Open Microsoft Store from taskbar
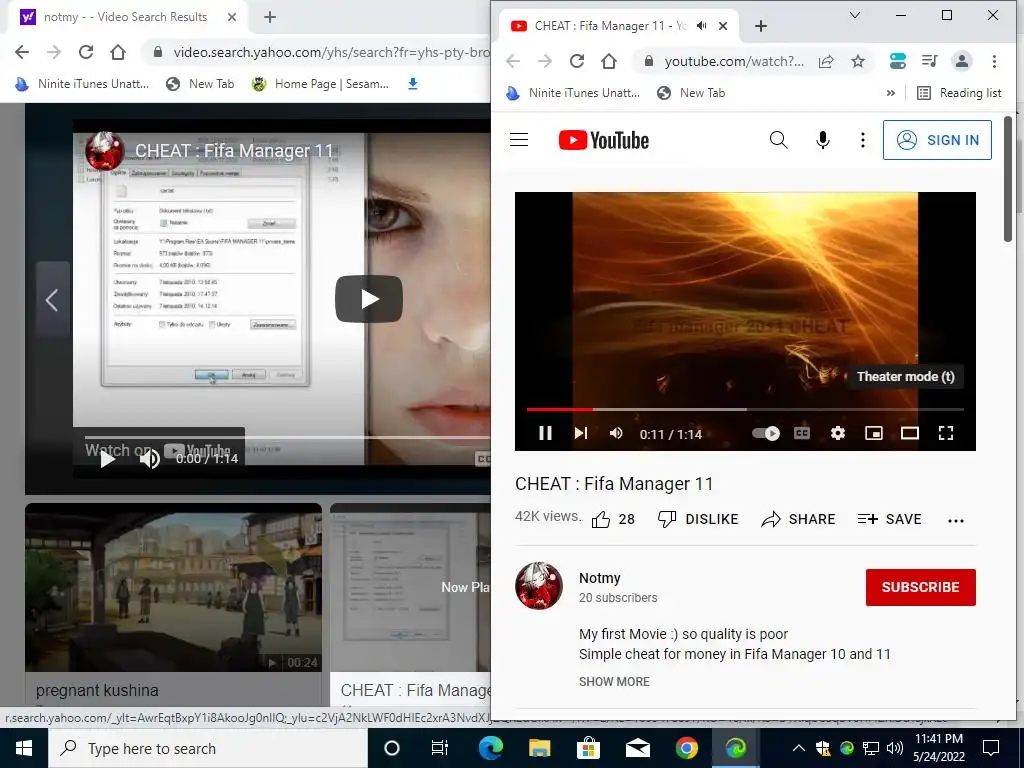This screenshot has height=768, width=1024. [588, 748]
